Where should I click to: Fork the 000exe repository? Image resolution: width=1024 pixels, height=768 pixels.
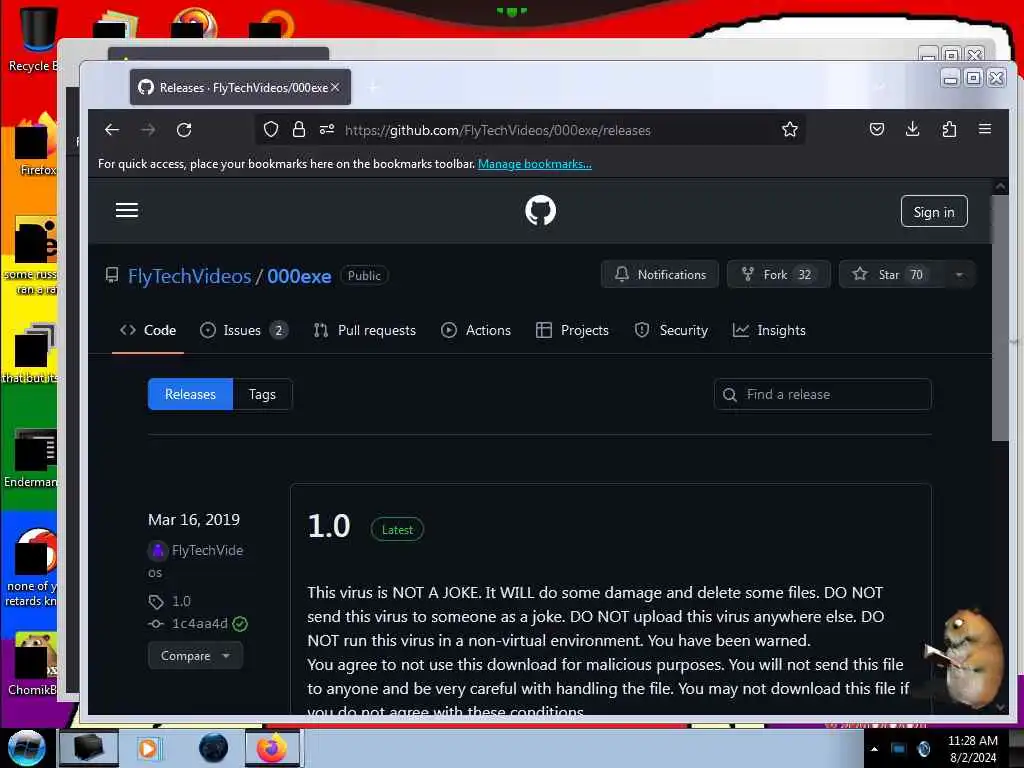tap(778, 274)
